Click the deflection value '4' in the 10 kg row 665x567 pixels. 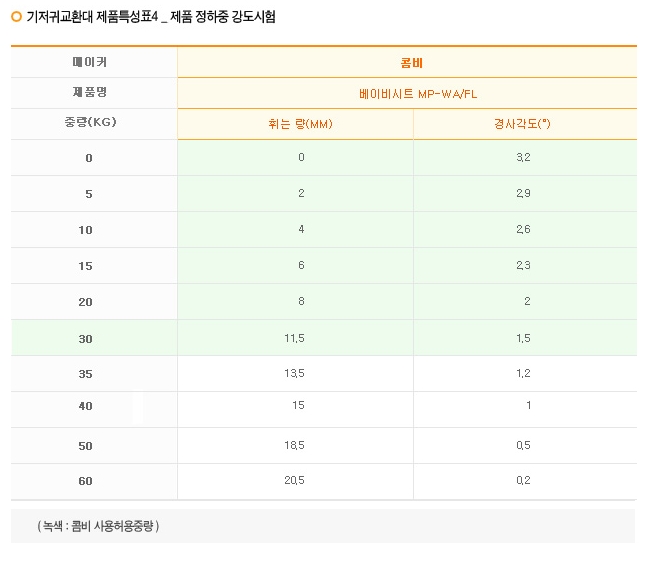pyautogui.click(x=301, y=229)
